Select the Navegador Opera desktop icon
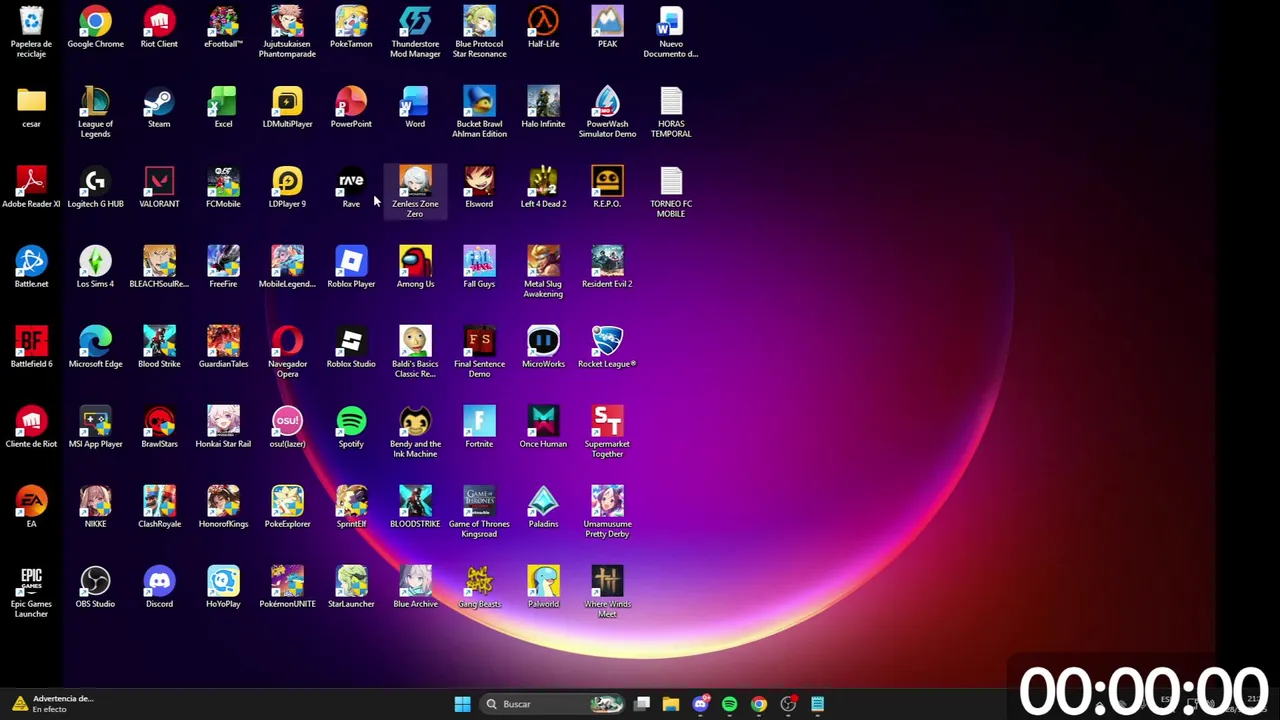 pyautogui.click(x=287, y=352)
